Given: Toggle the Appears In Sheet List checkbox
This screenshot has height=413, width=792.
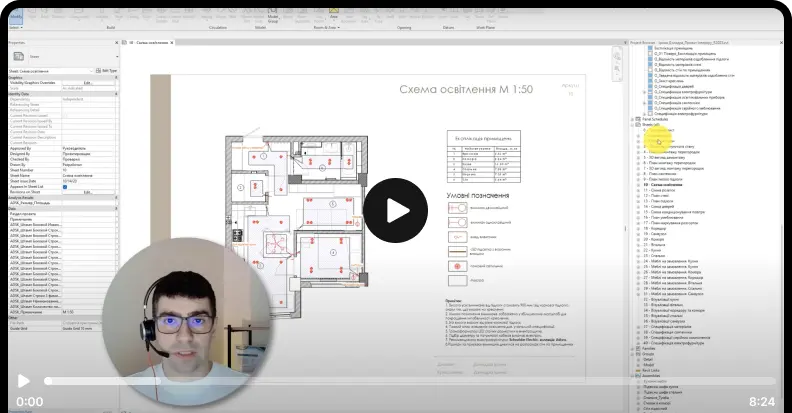Looking at the screenshot, I should pyautogui.click(x=65, y=187).
